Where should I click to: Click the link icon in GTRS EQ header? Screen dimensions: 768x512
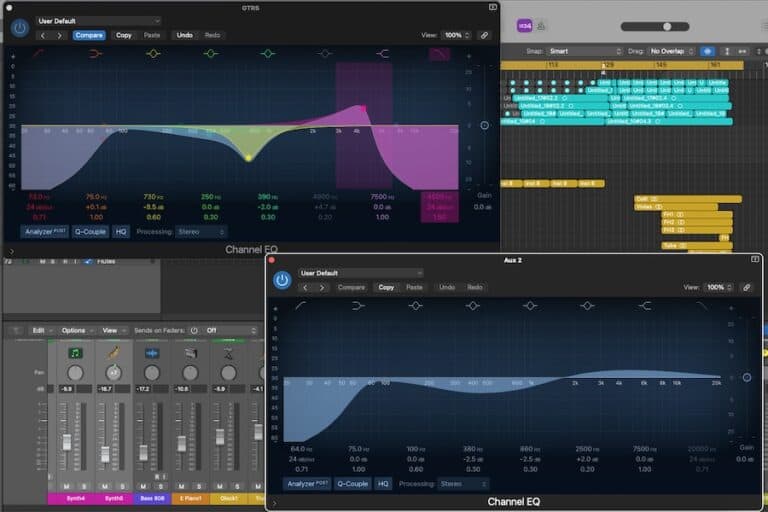484,35
